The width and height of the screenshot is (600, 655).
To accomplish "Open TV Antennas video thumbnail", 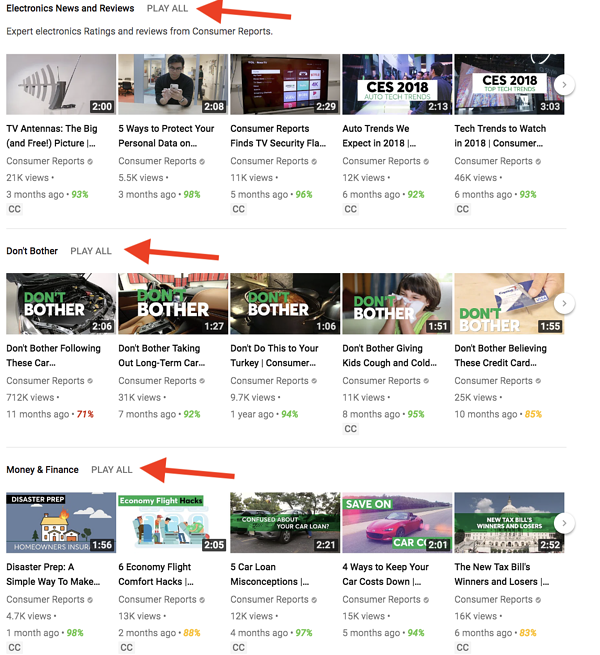I will [61, 84].
